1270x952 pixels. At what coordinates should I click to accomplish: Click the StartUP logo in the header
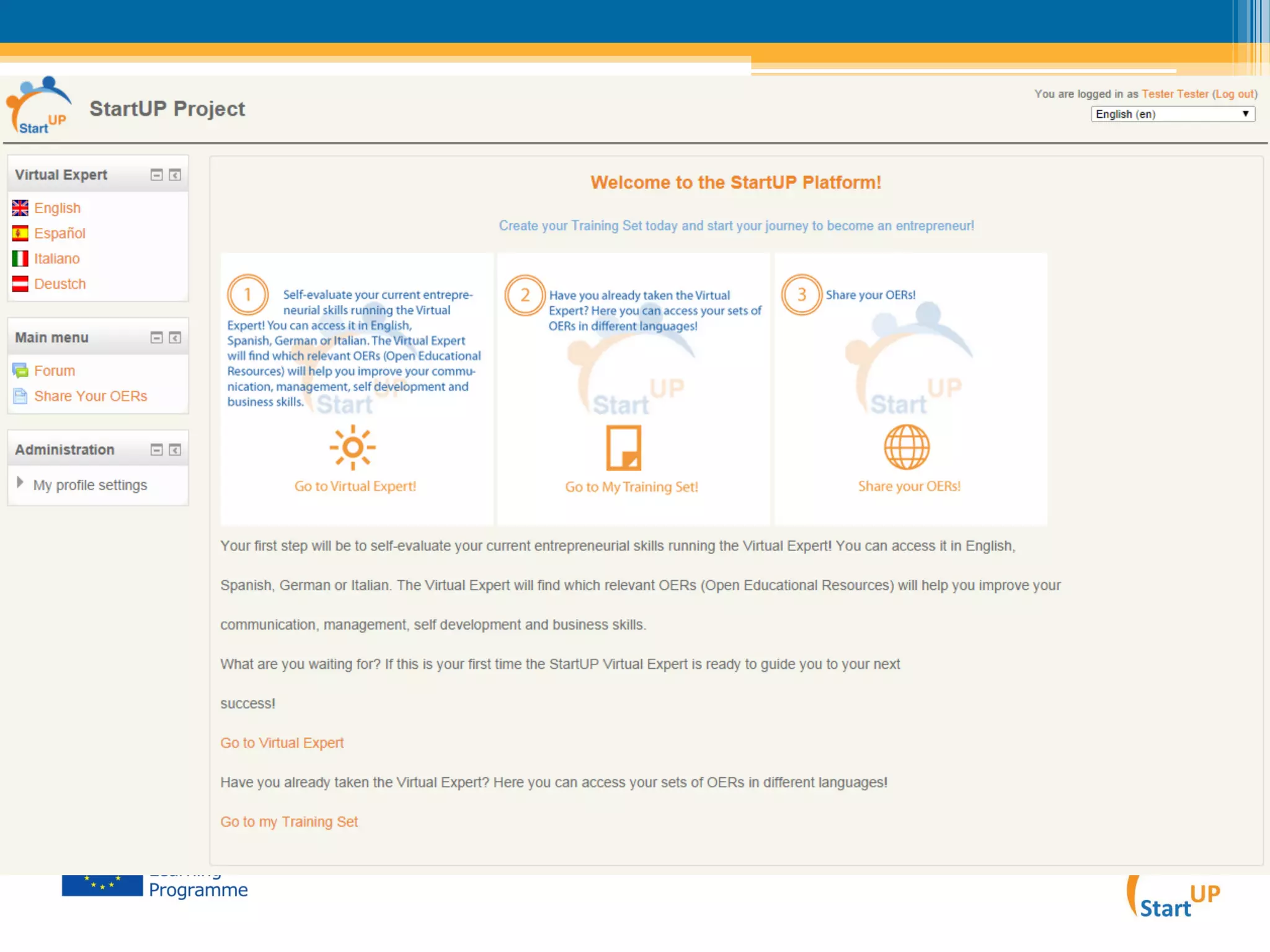pyautogui.click(x=40, y=107)
